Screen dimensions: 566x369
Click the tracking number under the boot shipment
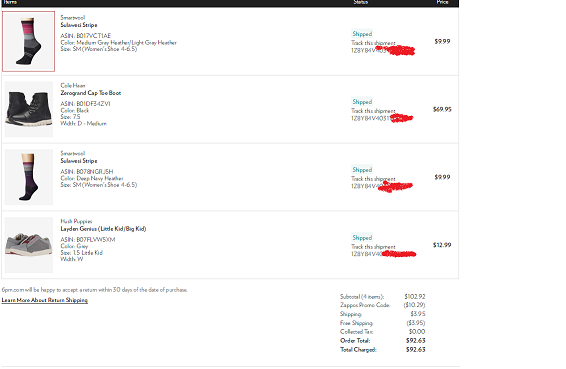[382, 118]
